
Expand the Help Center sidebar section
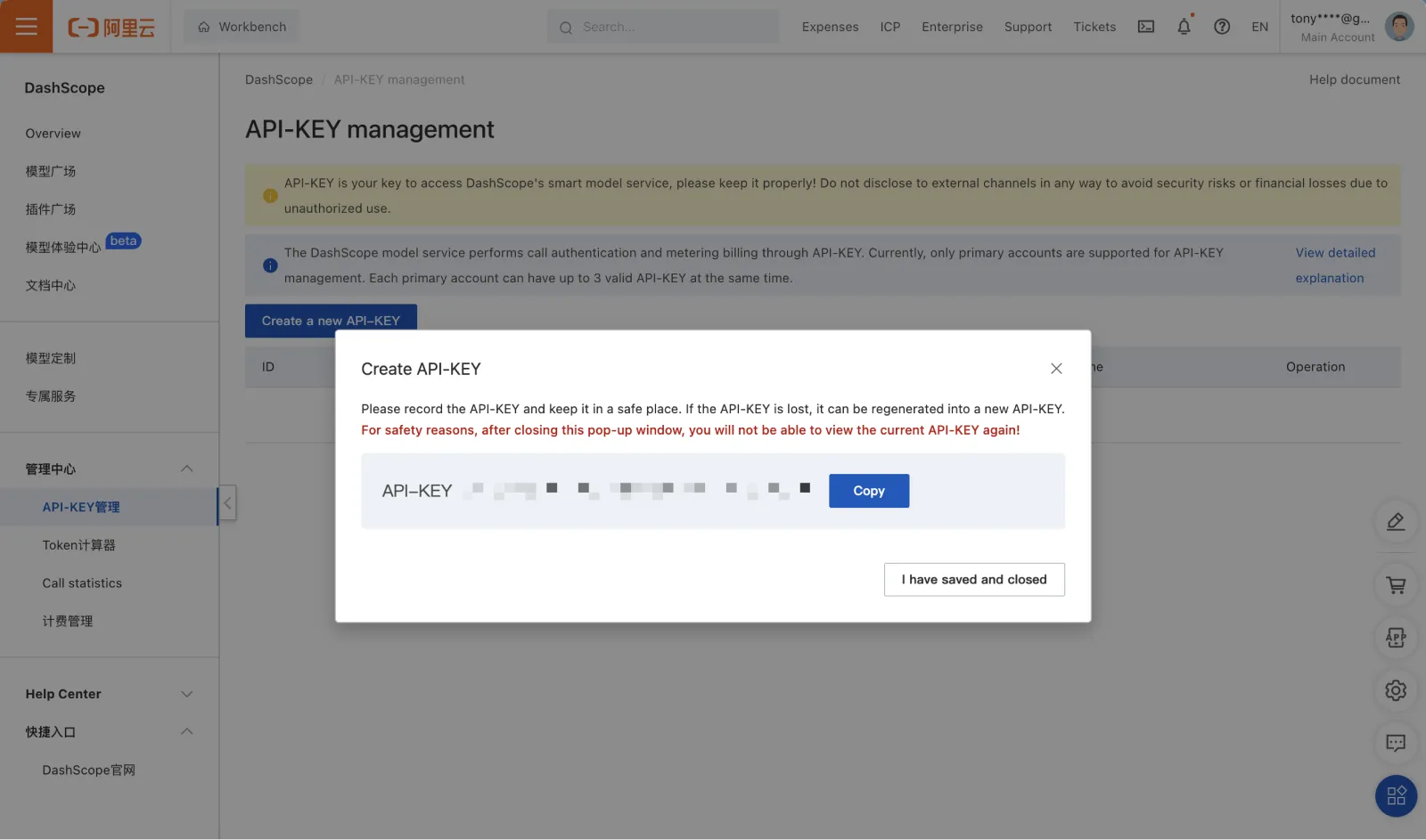[186, 694]
